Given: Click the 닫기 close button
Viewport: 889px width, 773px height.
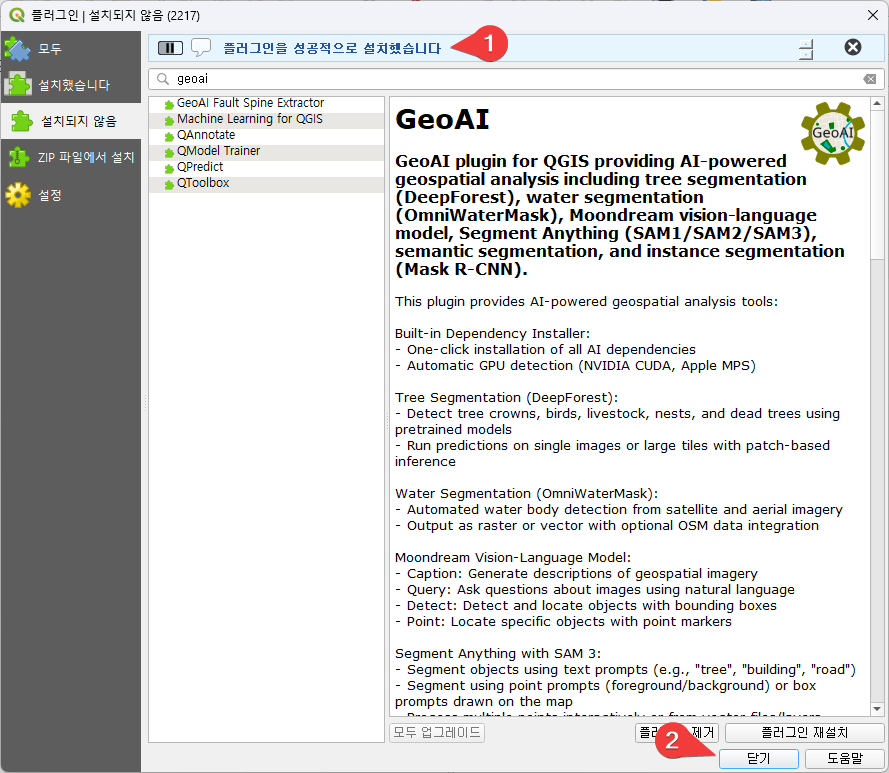Looking at the screenshot, I should (x=758, y=759).
